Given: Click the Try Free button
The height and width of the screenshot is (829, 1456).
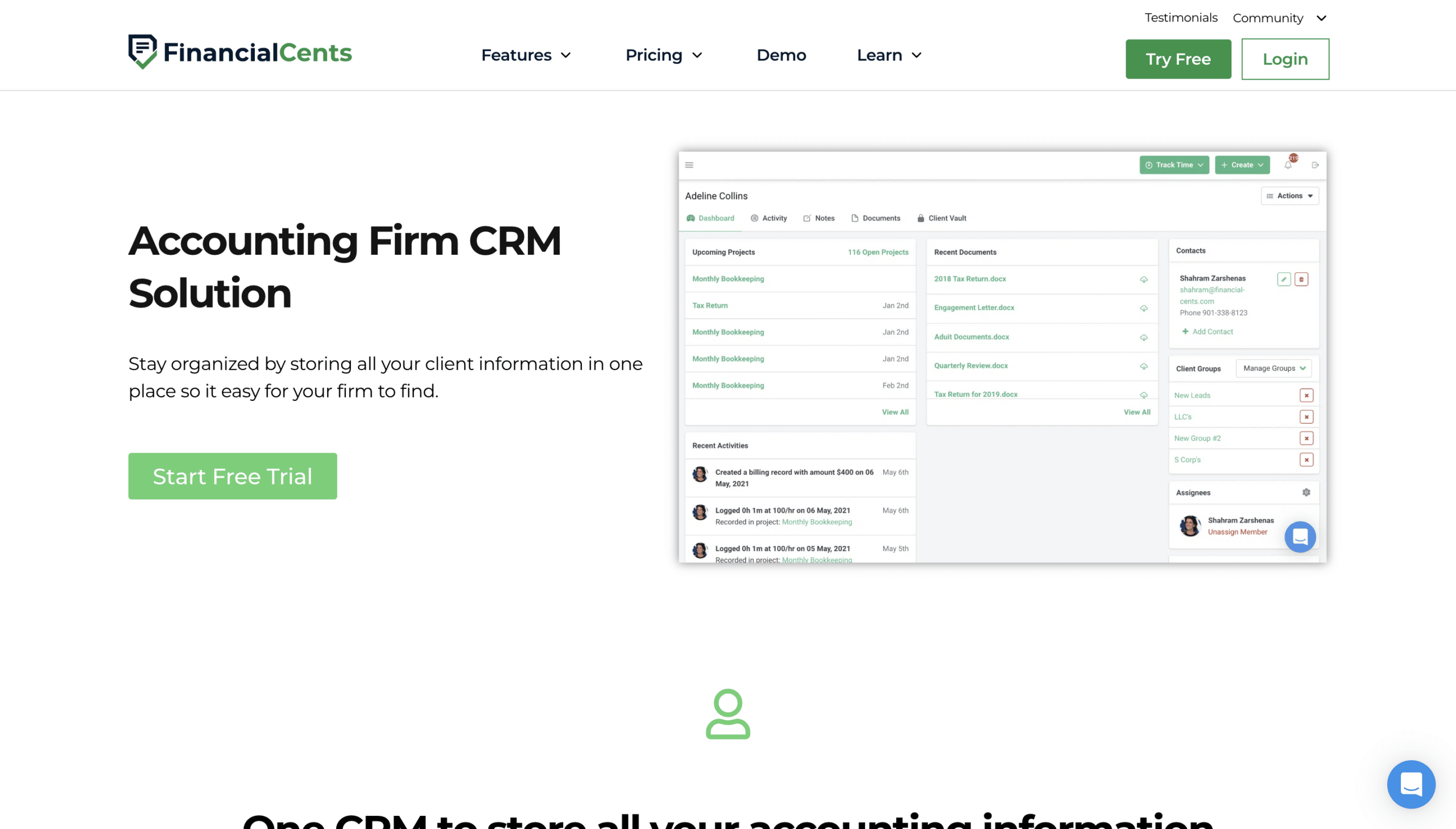Looking at the screenshot, I should pyautogui.click(x=1178, y=59).
